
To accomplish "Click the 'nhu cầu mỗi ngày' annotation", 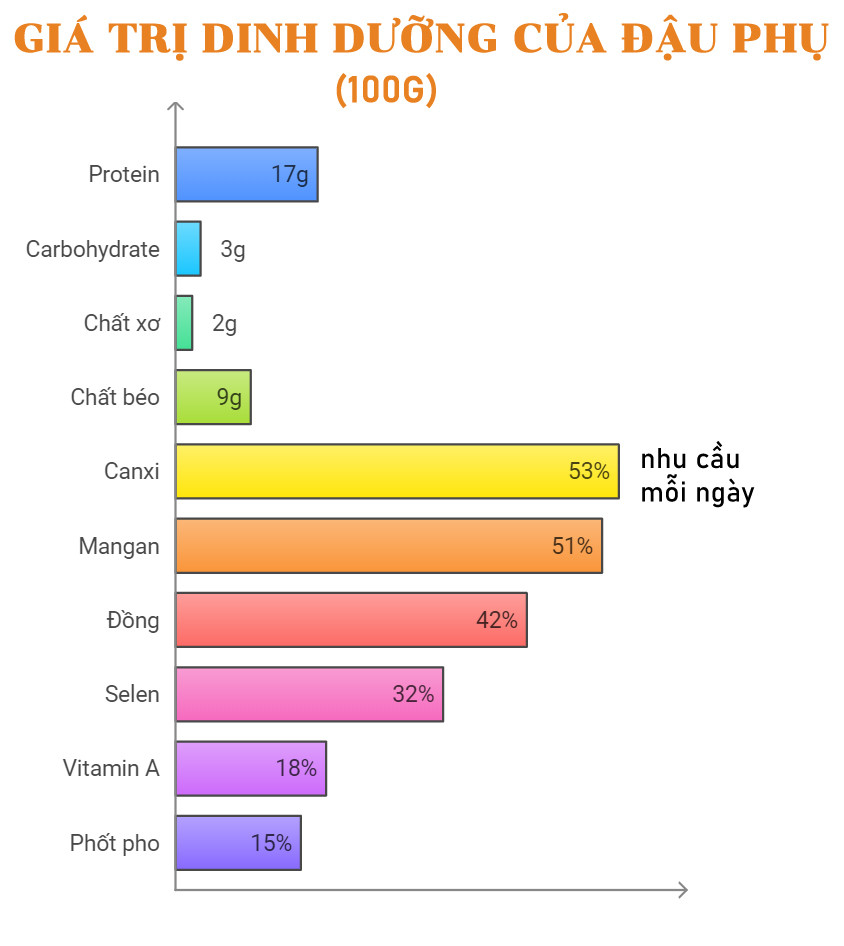I will 697,476.
